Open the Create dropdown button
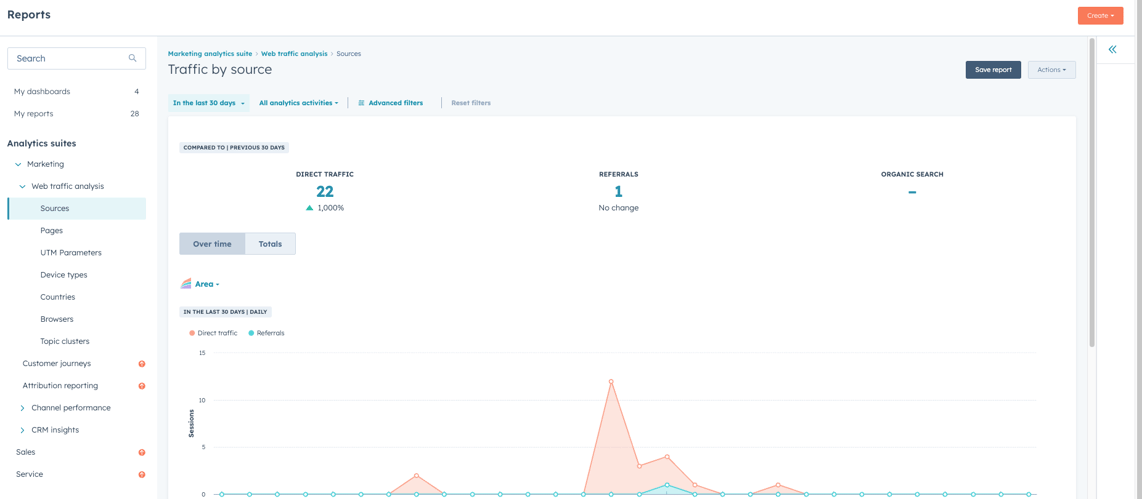The image size is (1142, 499). coord(1100,15)
